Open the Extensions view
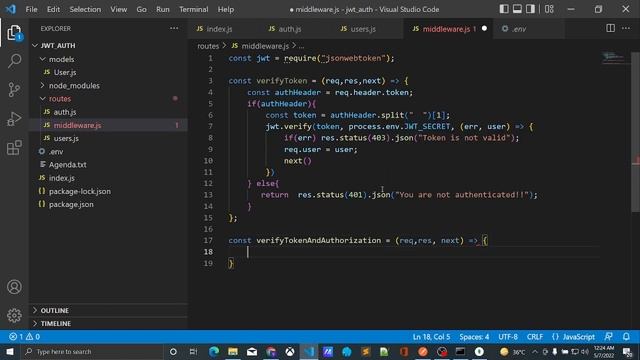This screenshot has width=640, height=360. coord(14,148)
